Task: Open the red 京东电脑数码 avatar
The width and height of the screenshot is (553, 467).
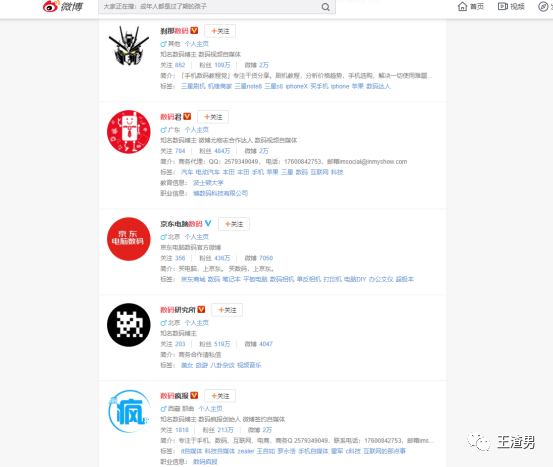Action: click(129, 239)
